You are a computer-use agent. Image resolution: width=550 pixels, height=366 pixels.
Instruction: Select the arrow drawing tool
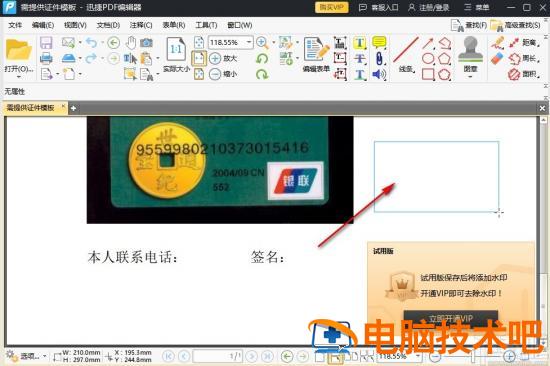pyautogui.click(x=428, y=43)
